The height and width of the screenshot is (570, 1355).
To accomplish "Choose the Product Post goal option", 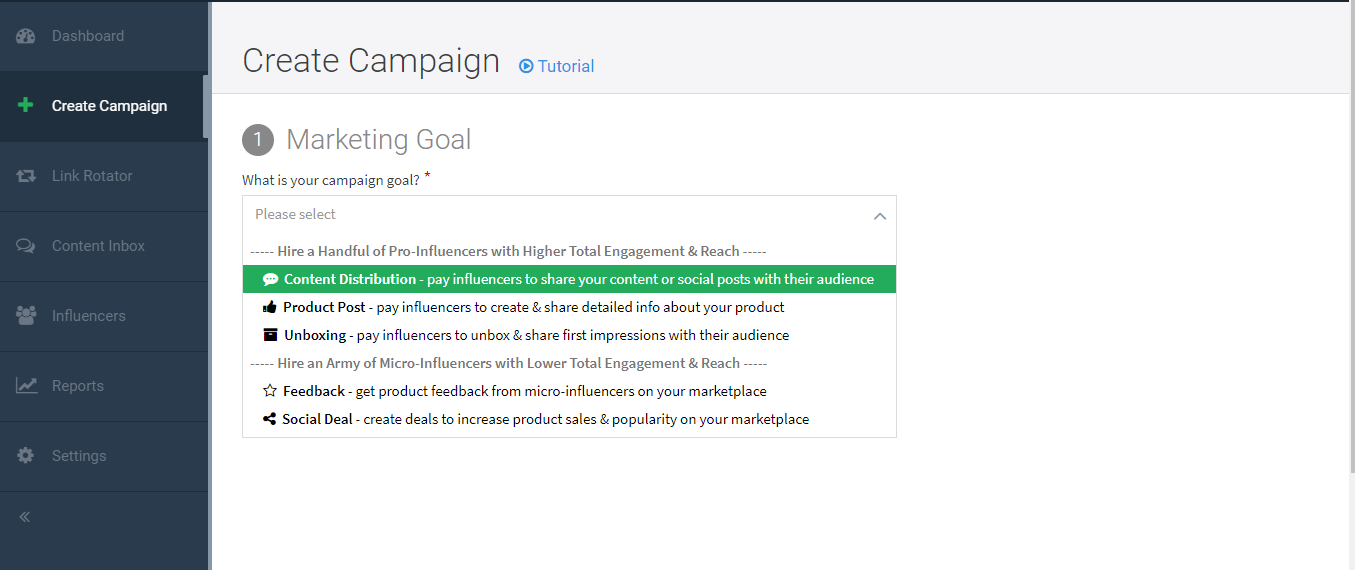I will tap(523, 307).
